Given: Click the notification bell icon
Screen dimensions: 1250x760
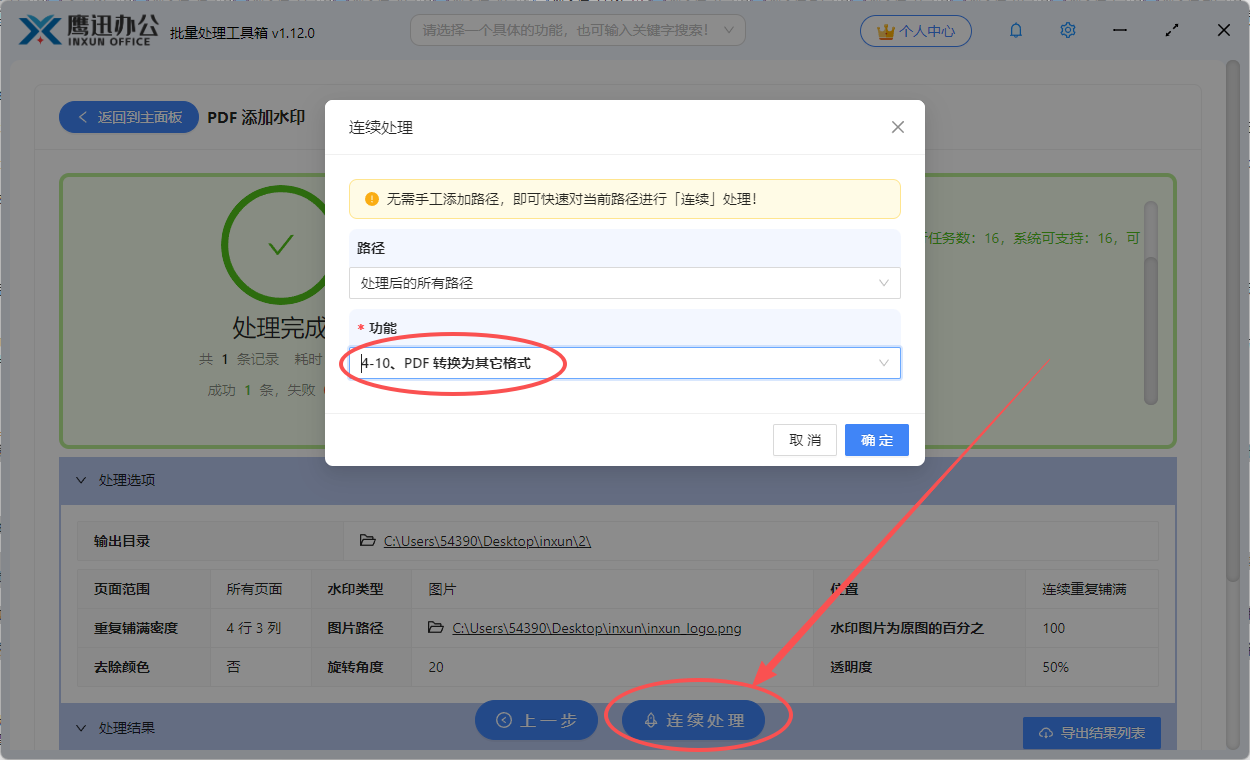Looking at the screenshot, I should click(x=1016, y=31).
